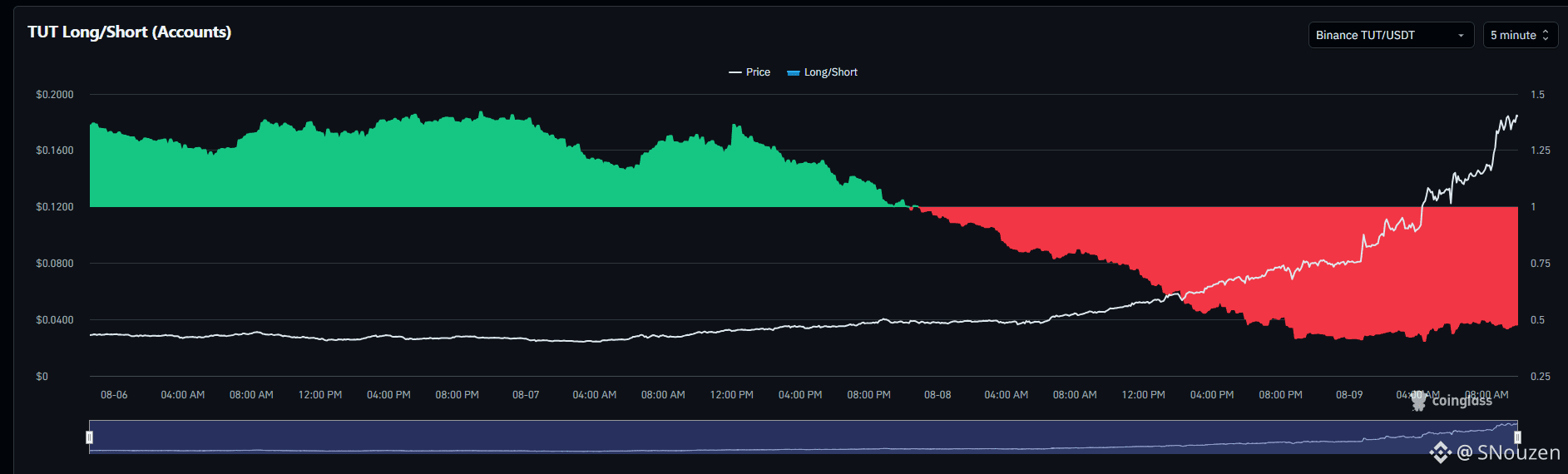Toggle the Long/Short series in legend
Image resolution: width=1568 pixels, height=474 pixels.
[x=822, y=72]
